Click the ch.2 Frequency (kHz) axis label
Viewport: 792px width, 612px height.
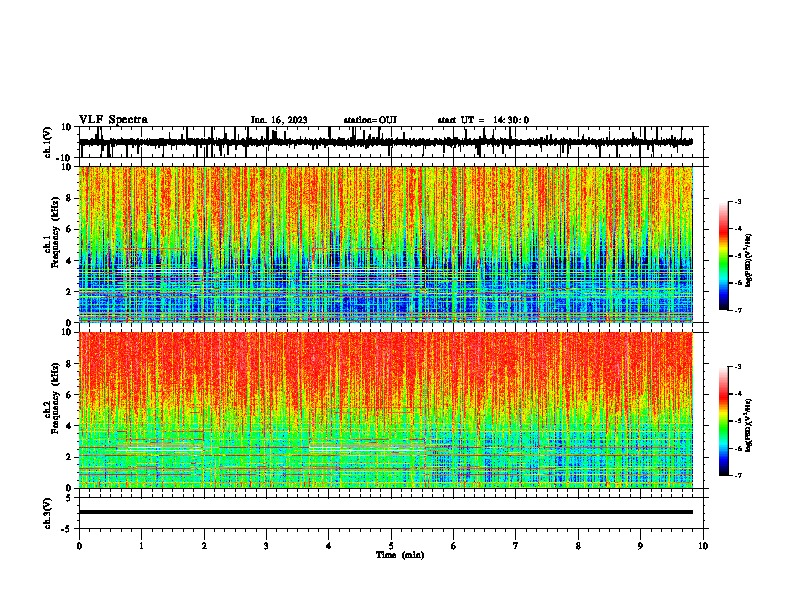[x=53, y=398]
